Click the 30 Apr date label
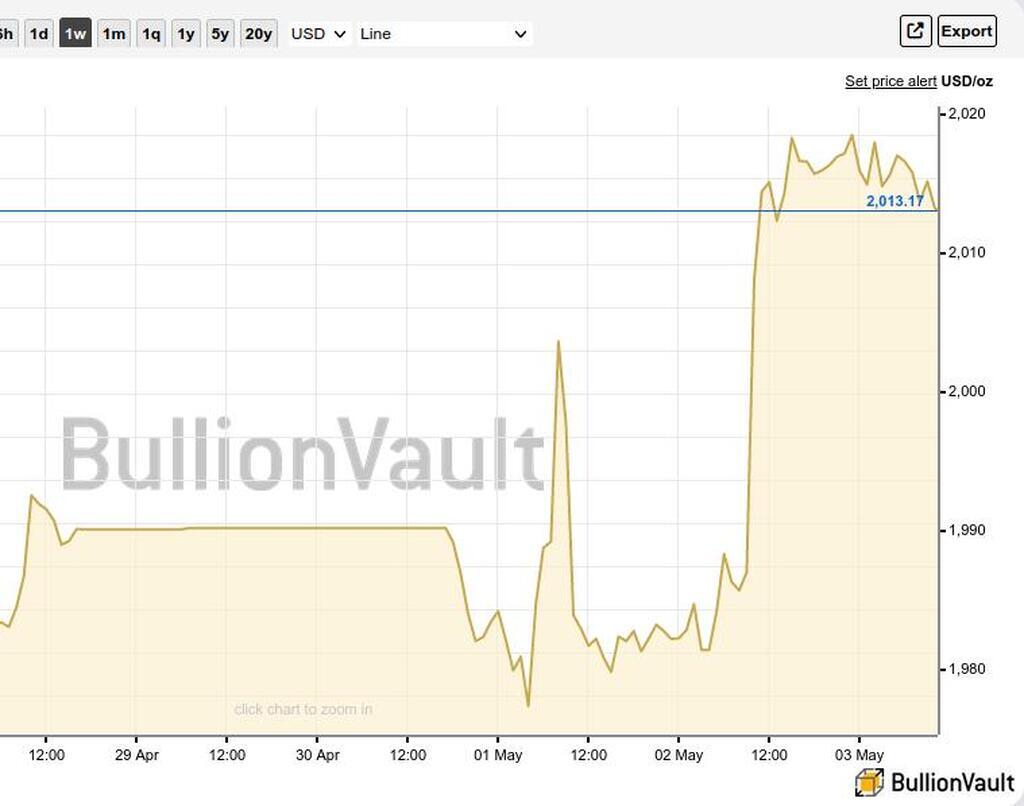 (317, 755)
